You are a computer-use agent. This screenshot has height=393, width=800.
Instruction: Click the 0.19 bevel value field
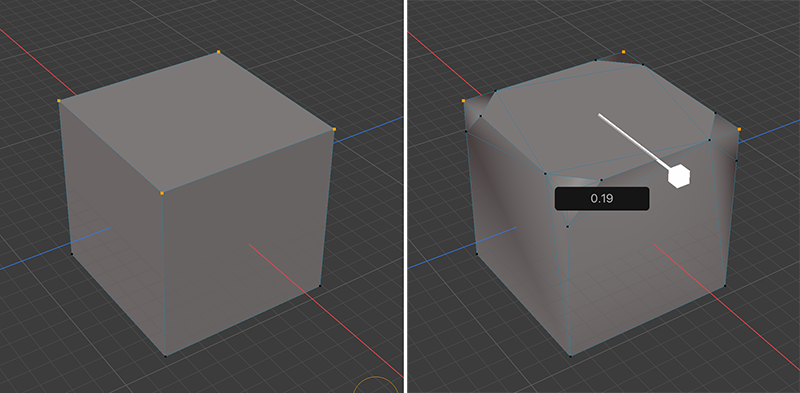click(x=602, y=199)
